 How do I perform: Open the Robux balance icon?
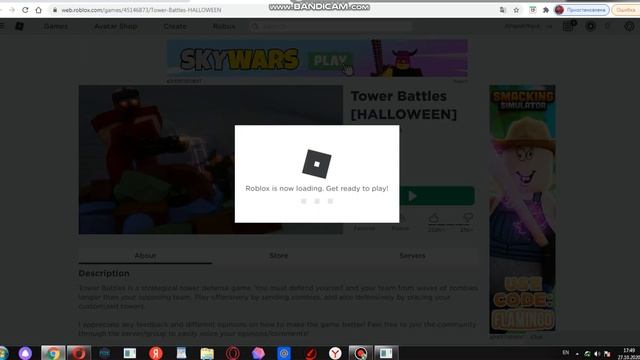(590, 26)
